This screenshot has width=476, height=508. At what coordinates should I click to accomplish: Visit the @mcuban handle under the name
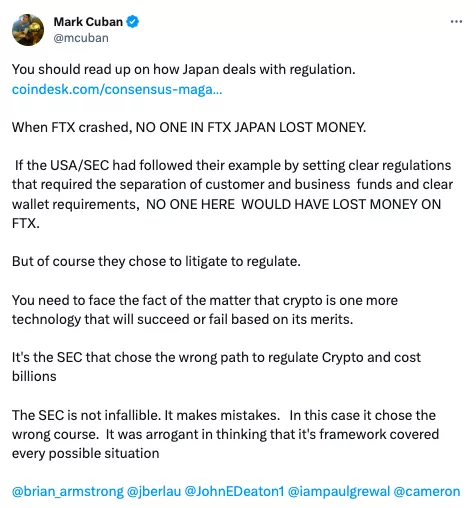[x=81, y=38]
